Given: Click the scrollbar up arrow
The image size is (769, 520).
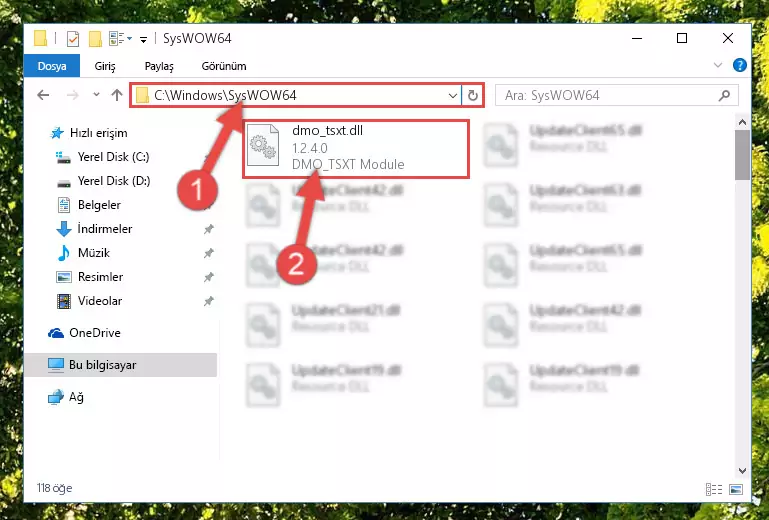Looking at the screenshot, I should [742, 122].
